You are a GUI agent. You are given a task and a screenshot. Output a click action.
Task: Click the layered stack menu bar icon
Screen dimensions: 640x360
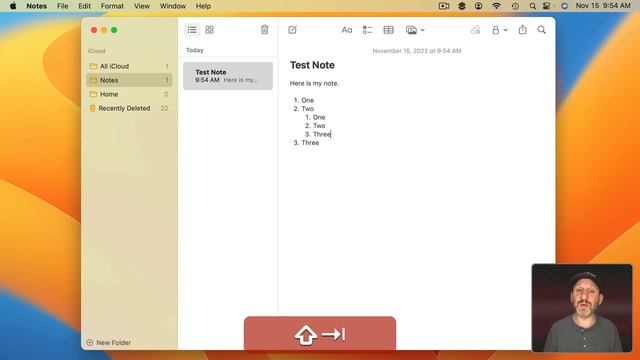pyautogui.click(x=462, y=6)
